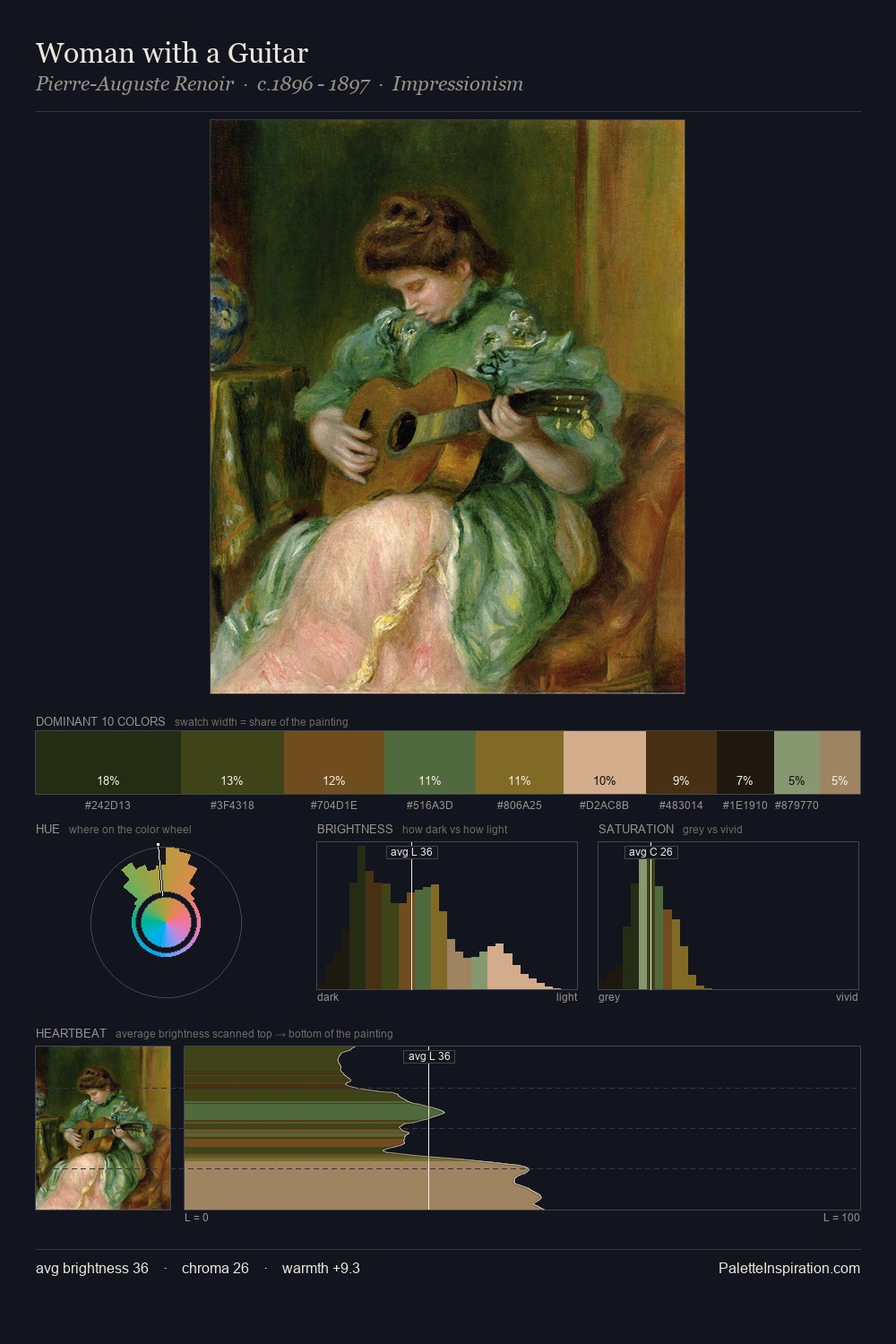Click hex code #806A25
This screenshot has height=1344, width=896.
[520, 806]
